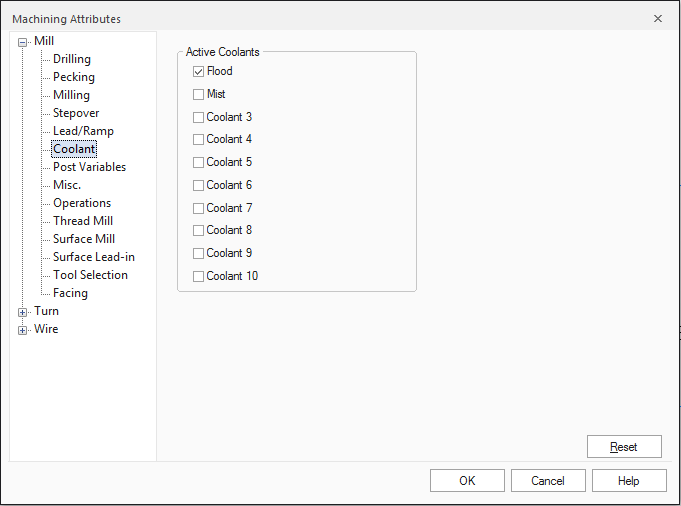Screen dimensions: 681x506
Task: Enable the Coolant 3 checkbox
Action: click(198, 118)
